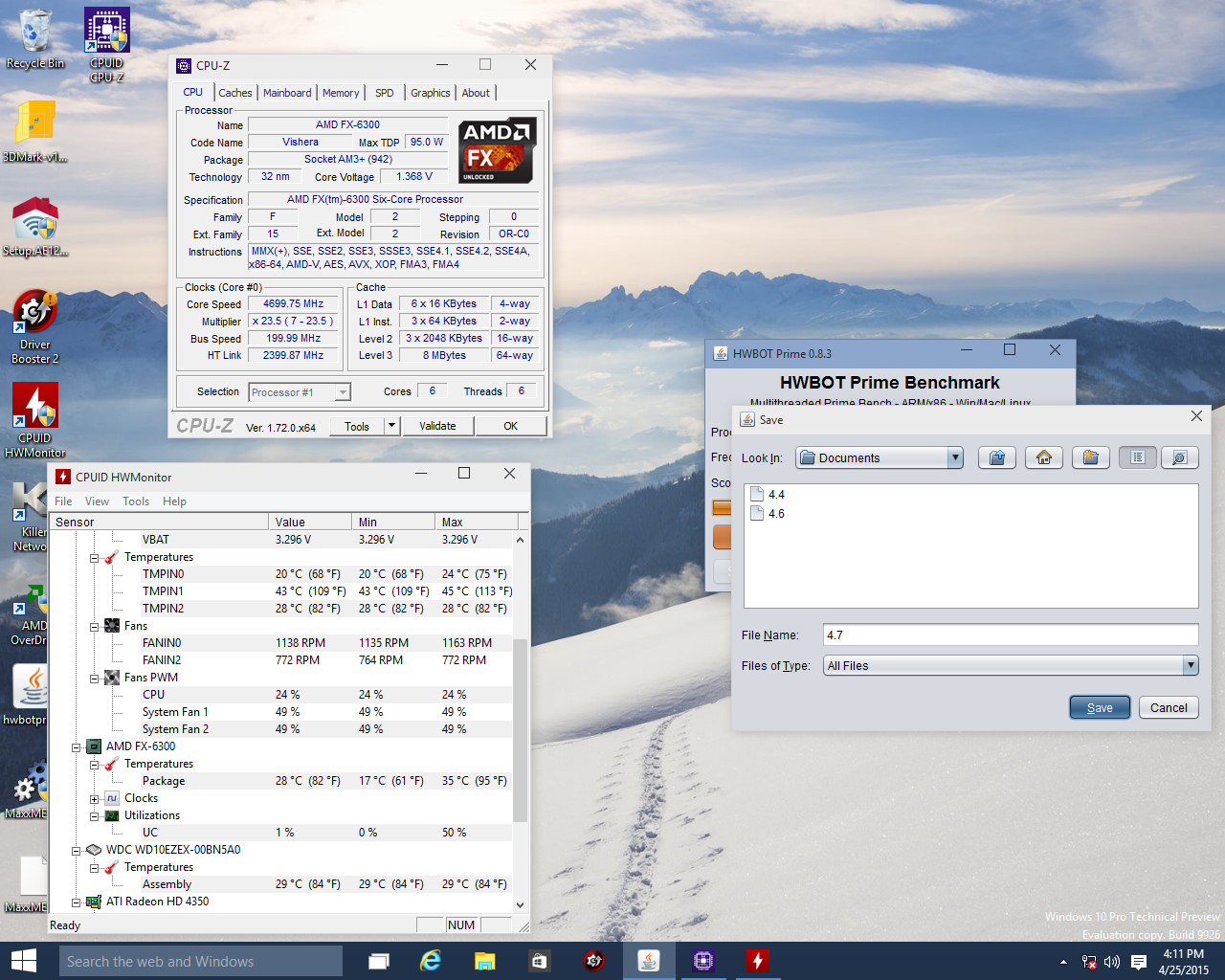Select Driver Booster 2 desktop shortcut
The width and height of the screenshot is (1225, 980).
pyautogui.click(x=35, y=326)
